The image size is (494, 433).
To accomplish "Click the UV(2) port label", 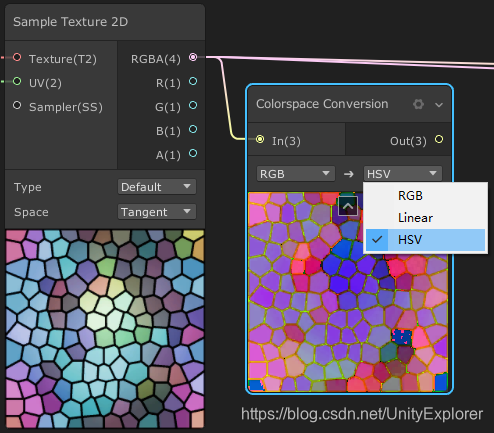I will (x=45, y=83).
